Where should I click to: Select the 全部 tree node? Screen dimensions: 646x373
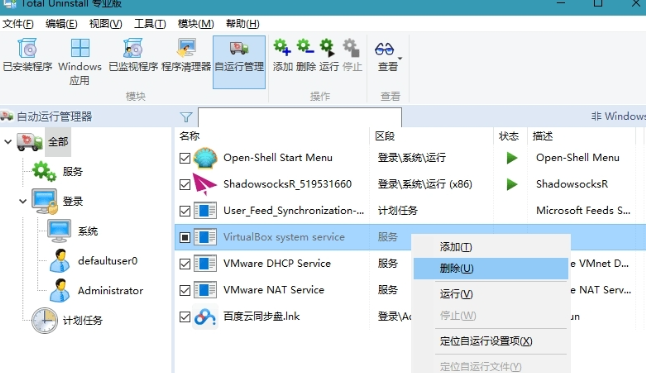pos(58,142)
